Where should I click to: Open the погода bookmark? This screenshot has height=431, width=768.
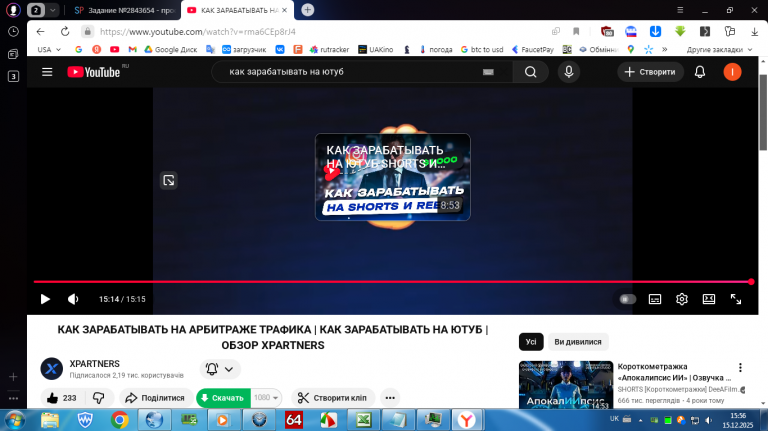[x=436, y=49]
